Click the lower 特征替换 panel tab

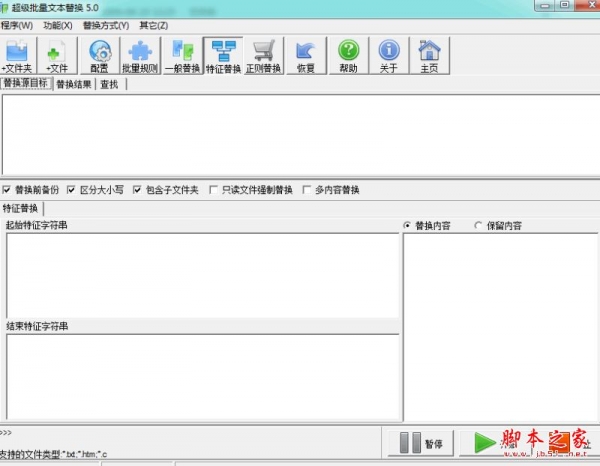click(21, 209)
